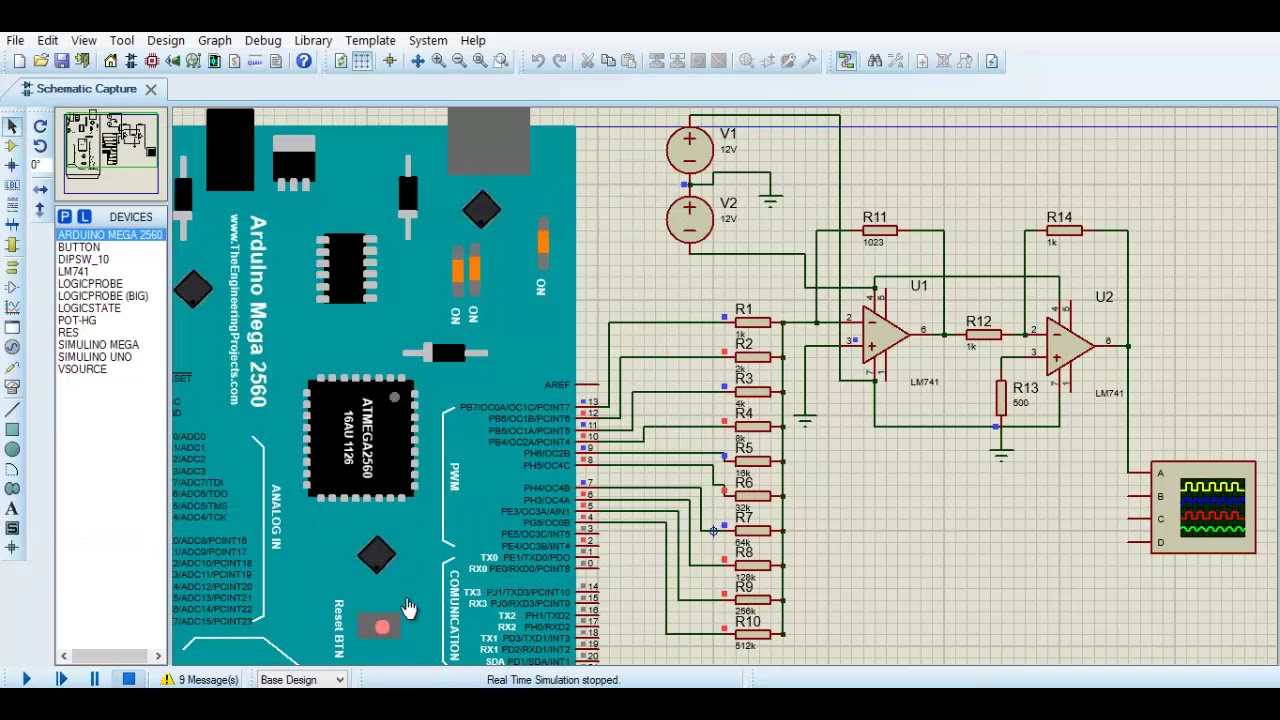The height and width of the screenshot is (720, 1280).
Task: Stop the simulation
Action: tap(128, 680)
